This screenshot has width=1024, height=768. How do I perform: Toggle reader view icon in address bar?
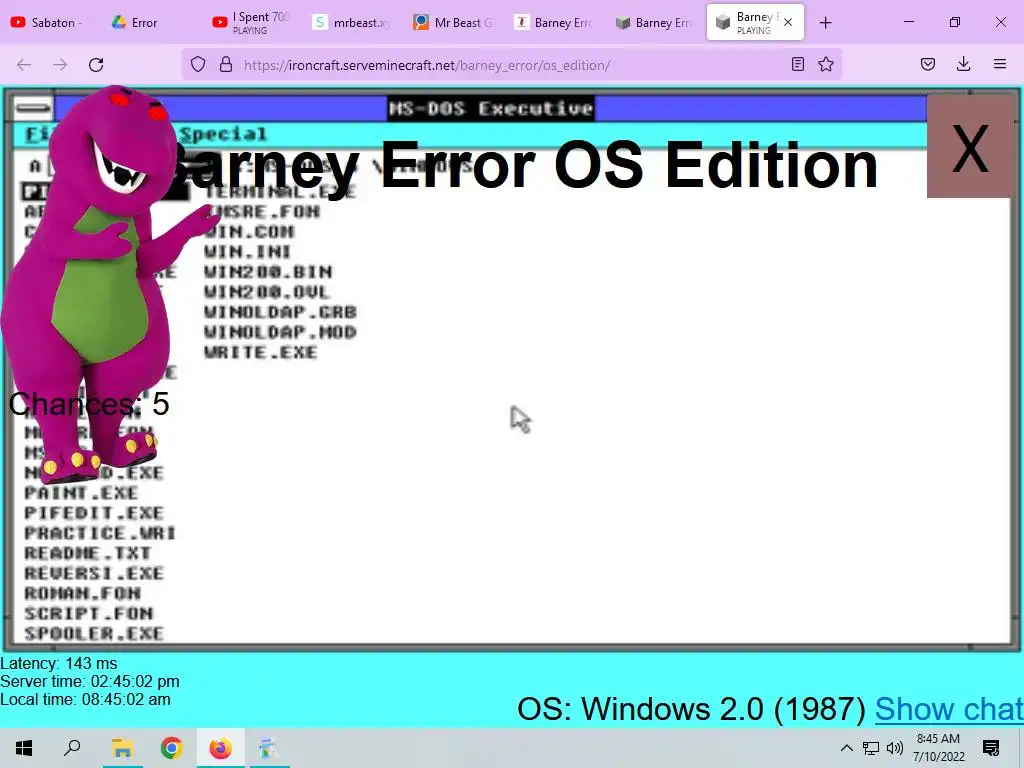pos(797,64)
